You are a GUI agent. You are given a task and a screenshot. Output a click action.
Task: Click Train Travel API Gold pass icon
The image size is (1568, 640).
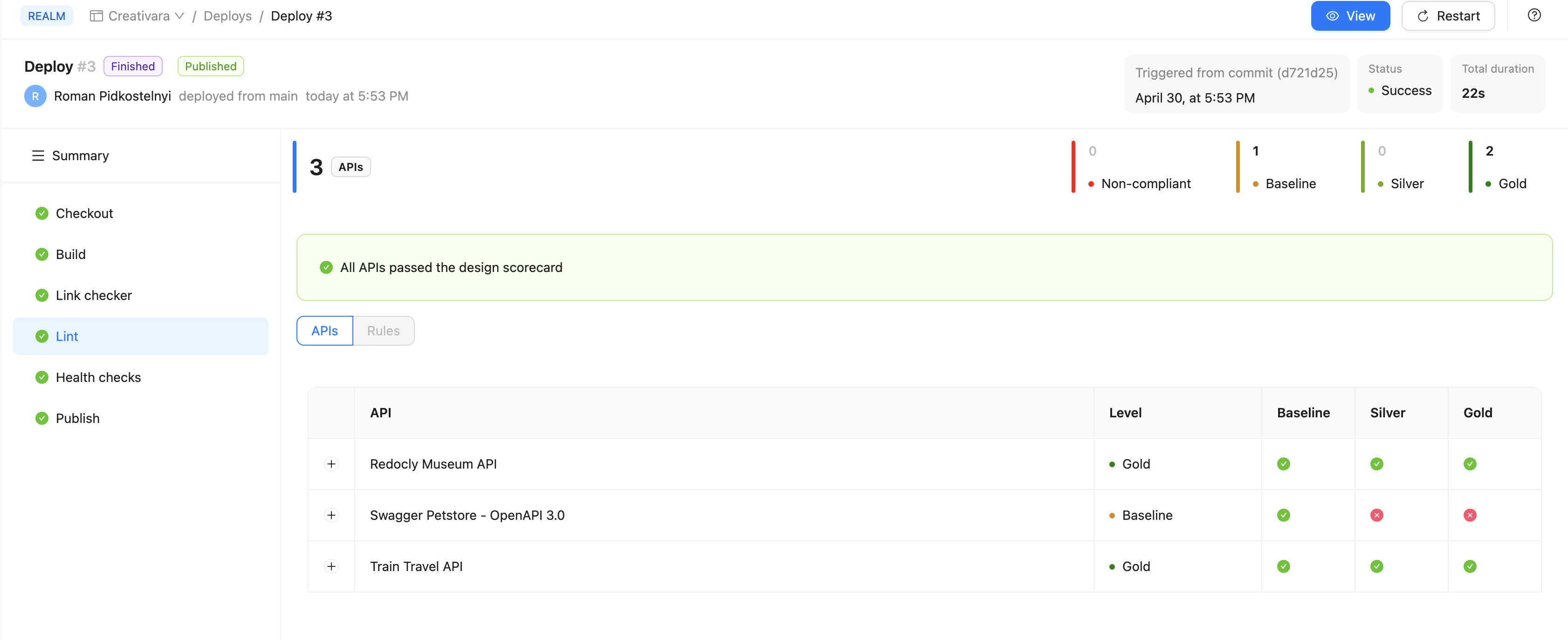(x=1469, y=566)
